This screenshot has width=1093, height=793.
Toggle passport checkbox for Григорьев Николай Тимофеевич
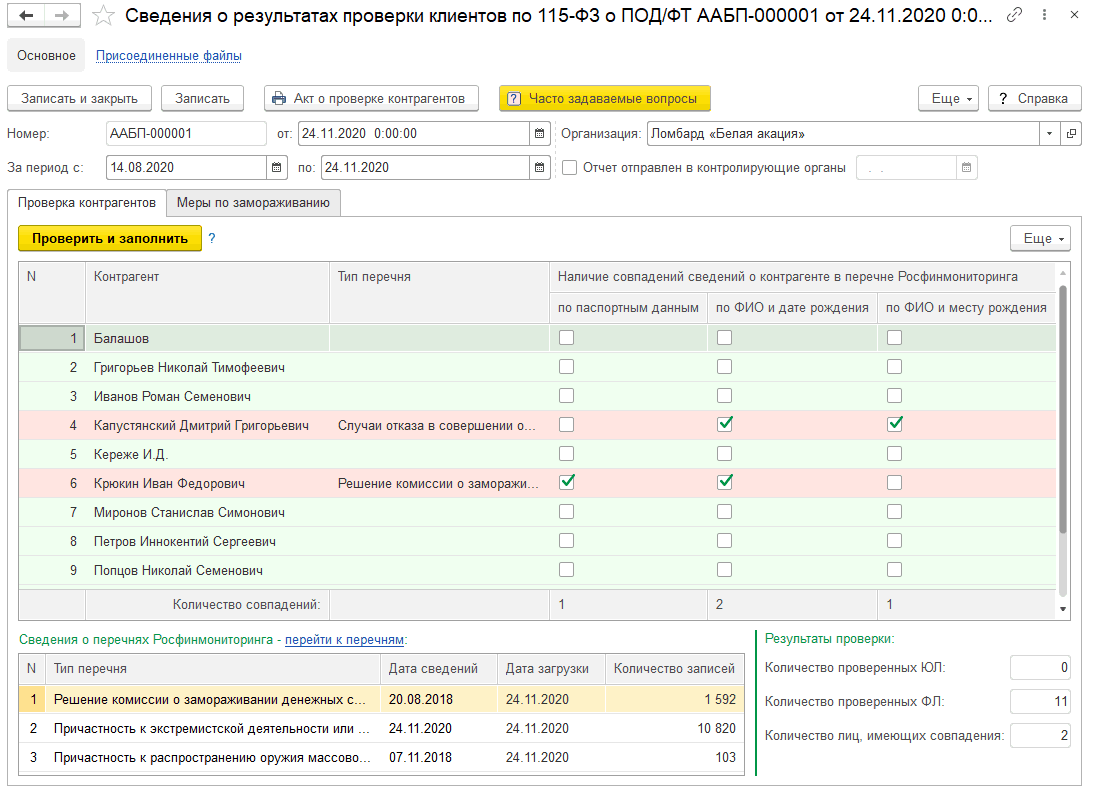(567, 367)
